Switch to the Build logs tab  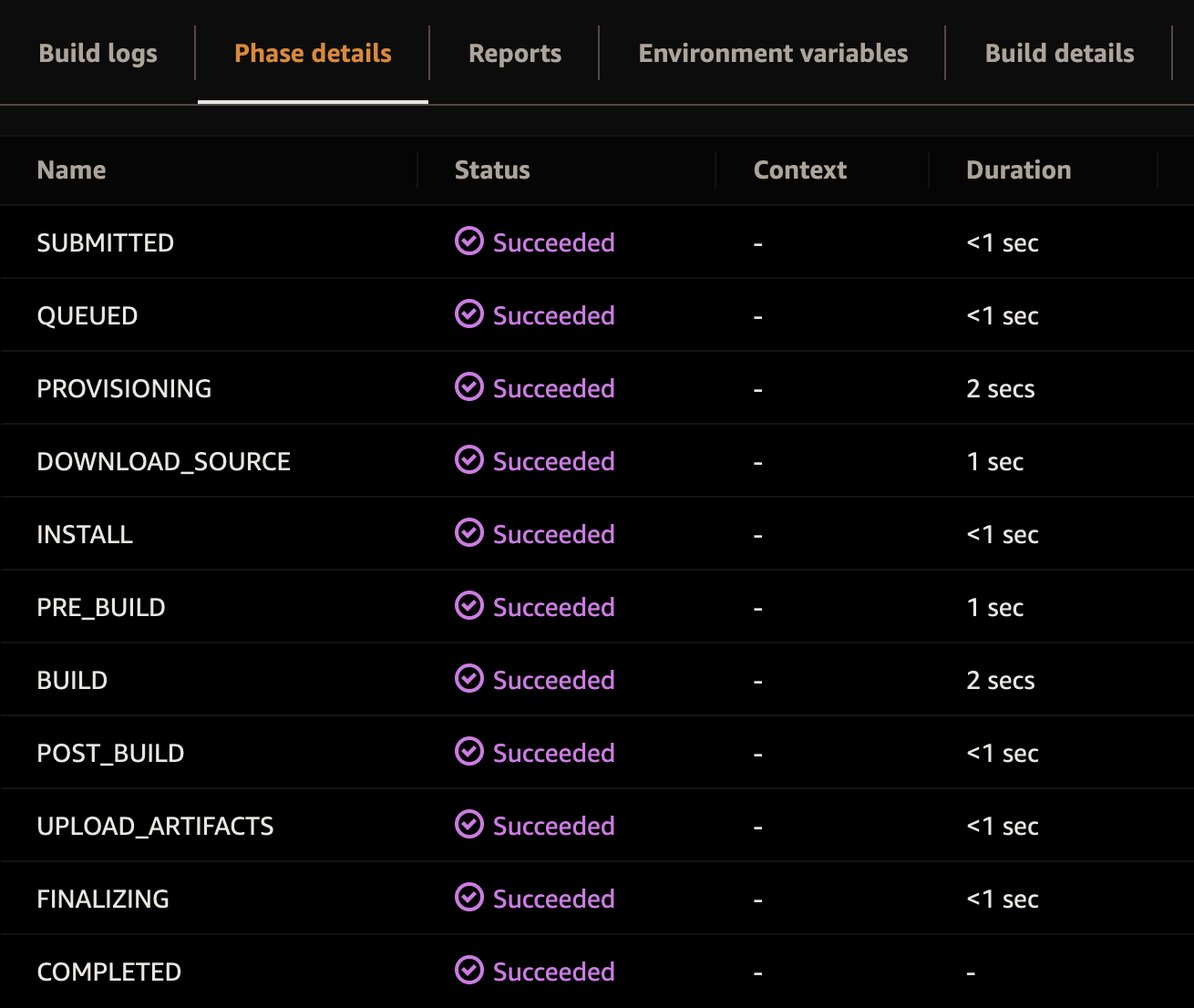(x=97, y=53)
